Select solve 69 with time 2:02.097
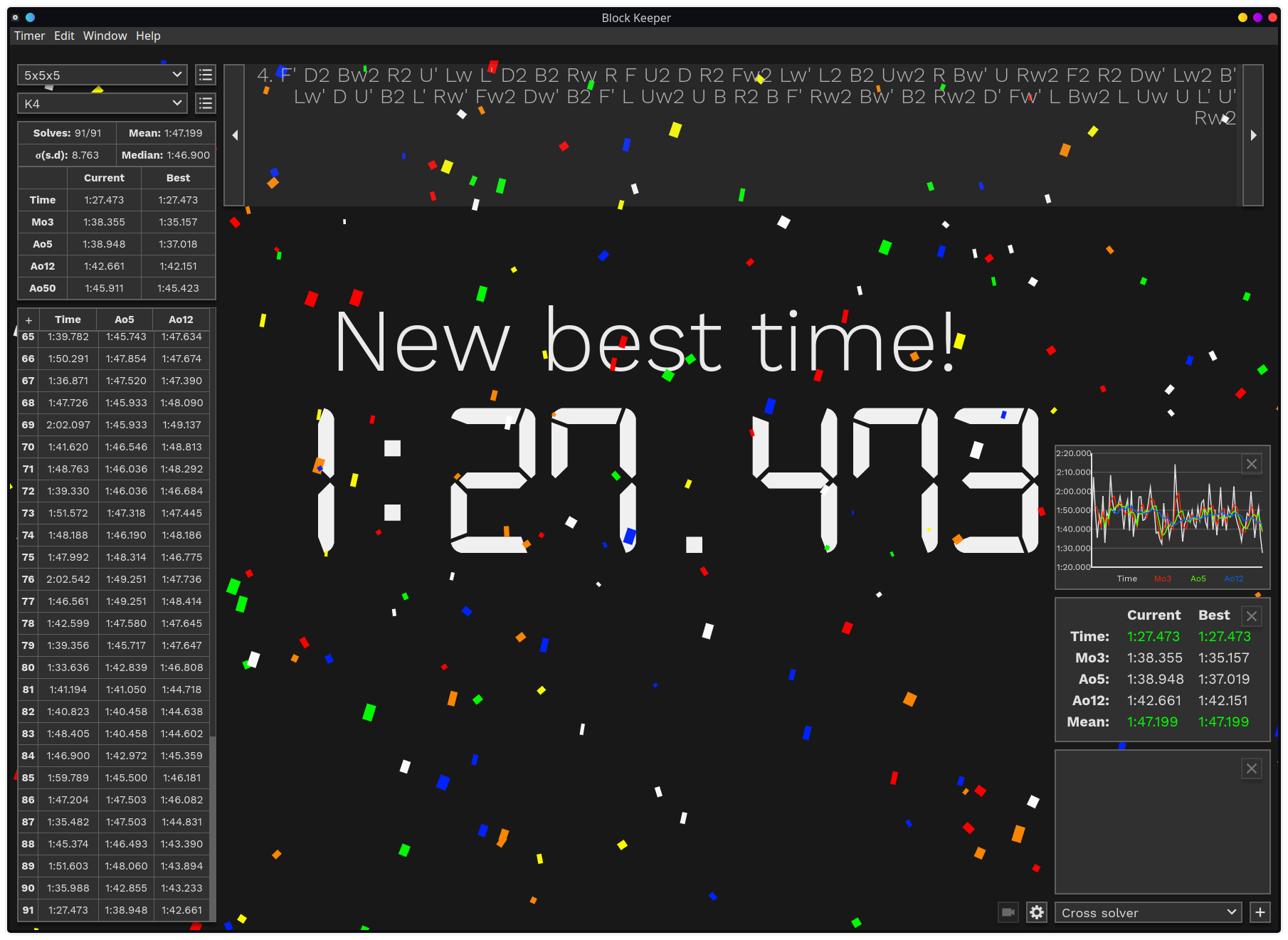This screenshot has width=1288, height=940. 114,425
